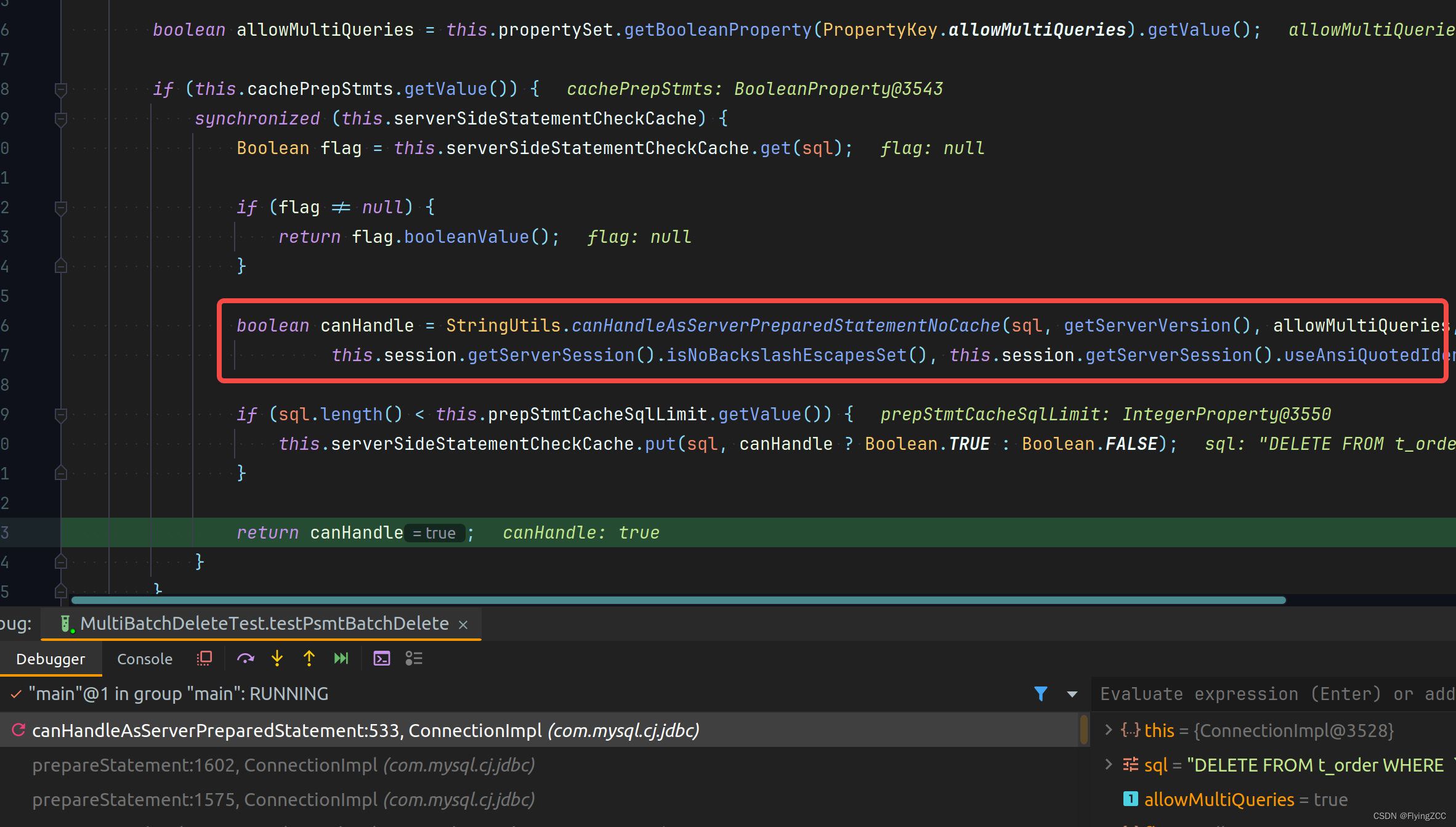Click the Evaluate expression input field
The image size is (1456, 827).
pos(1275,694)
